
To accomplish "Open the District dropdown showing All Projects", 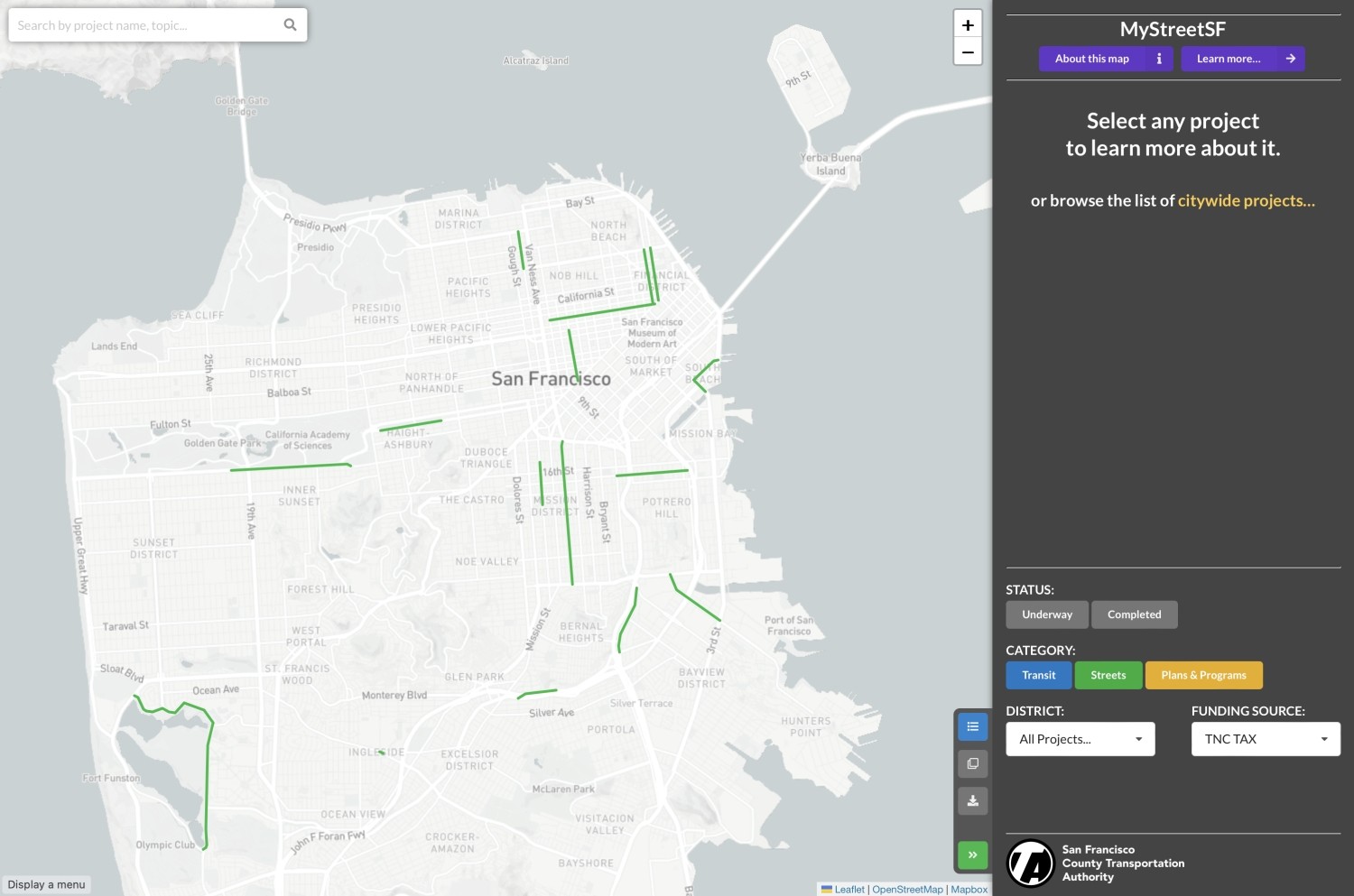I will click(x=1080, y=739).
